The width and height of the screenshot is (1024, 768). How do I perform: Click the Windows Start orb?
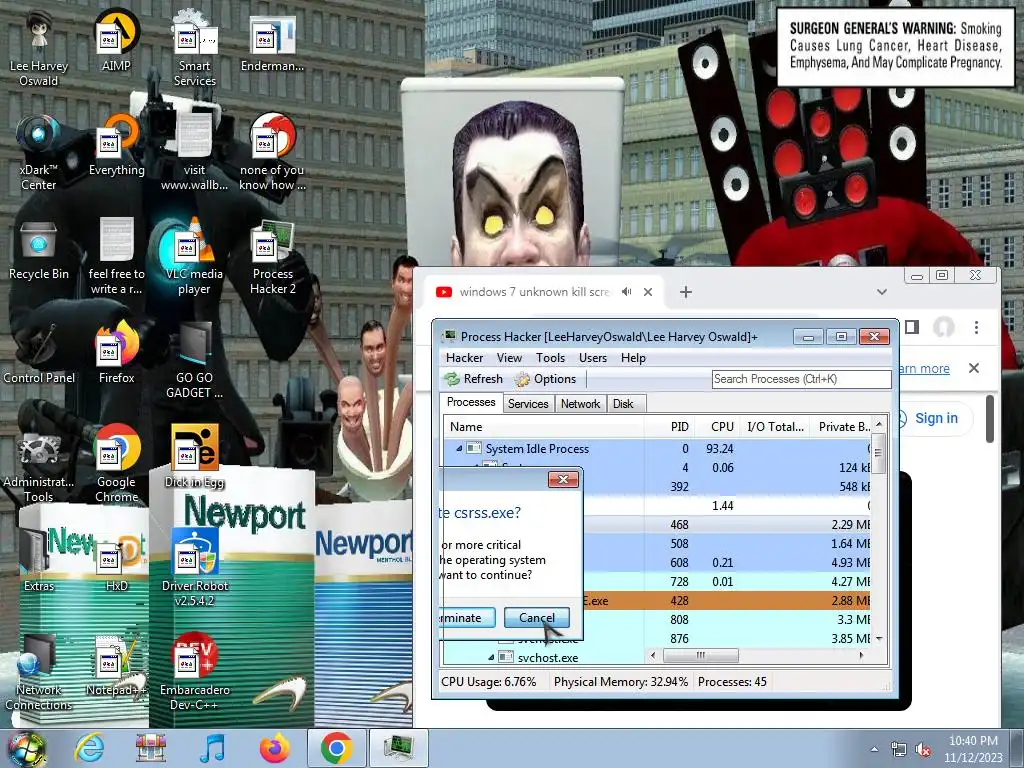click(x=26, y=748)
